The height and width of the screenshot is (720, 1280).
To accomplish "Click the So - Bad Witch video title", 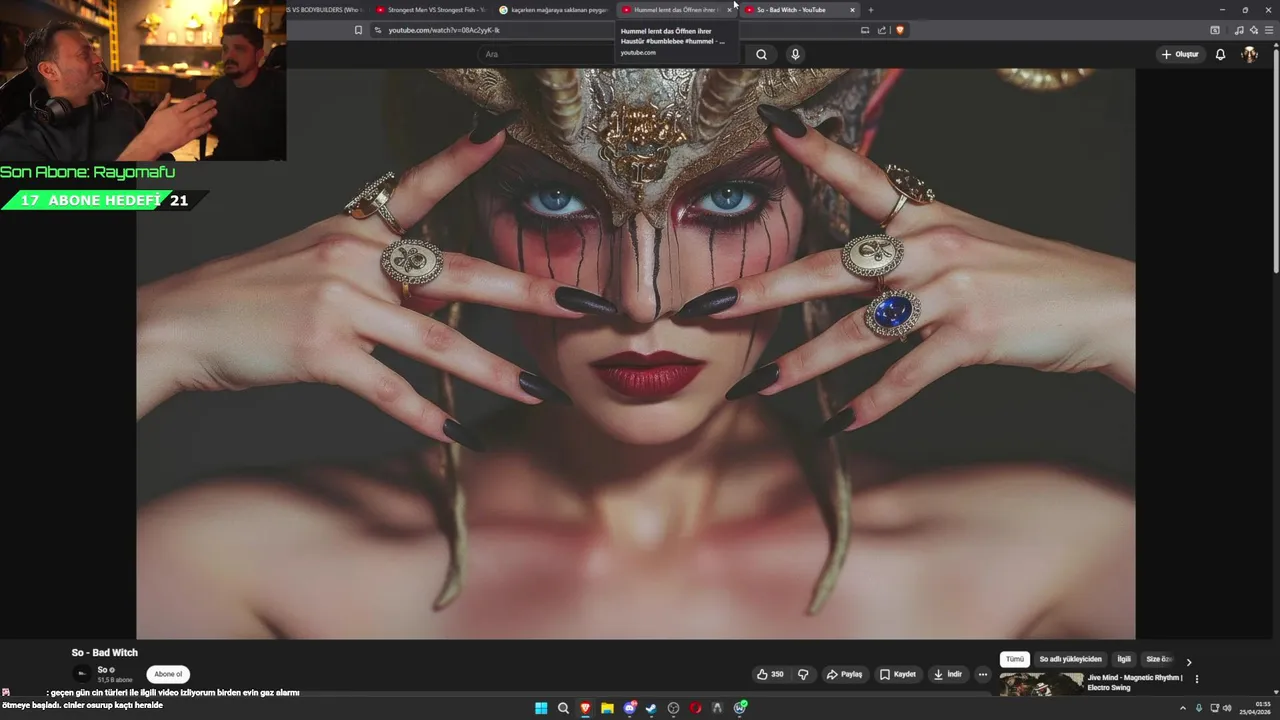I will click(x=105, y=653).
